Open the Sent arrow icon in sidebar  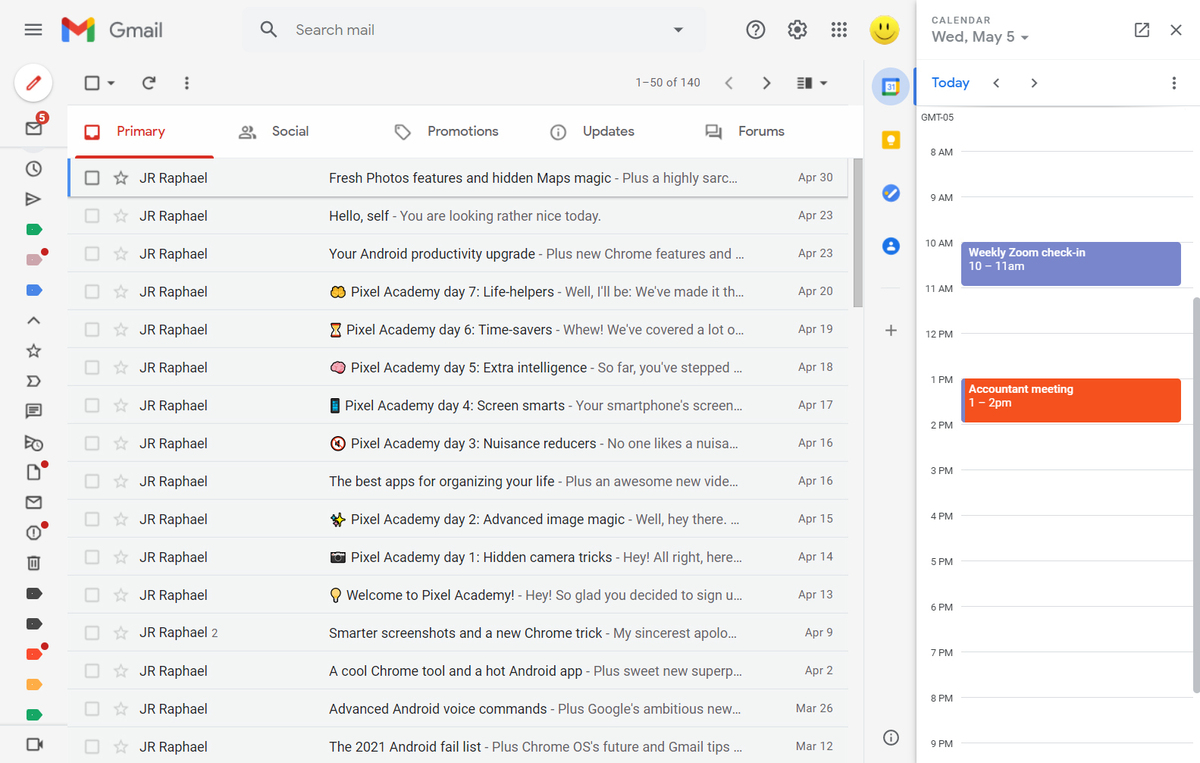33,199
